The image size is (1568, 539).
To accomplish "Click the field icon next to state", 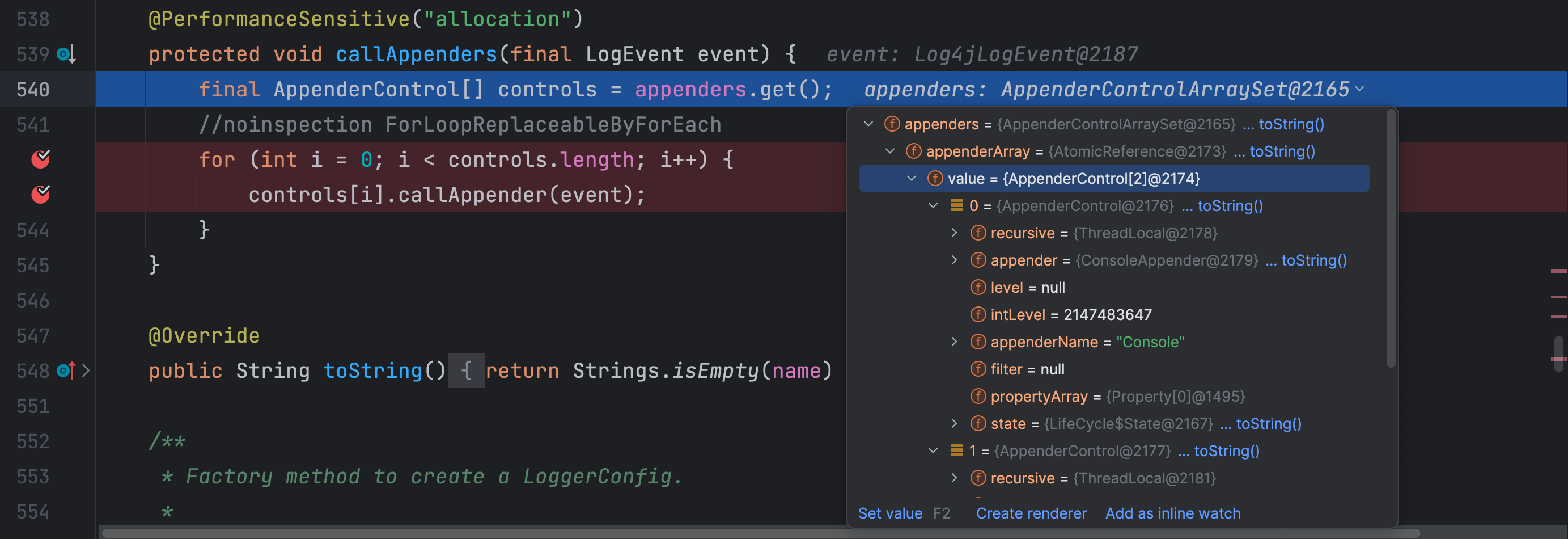I will (x=977, y=423).
